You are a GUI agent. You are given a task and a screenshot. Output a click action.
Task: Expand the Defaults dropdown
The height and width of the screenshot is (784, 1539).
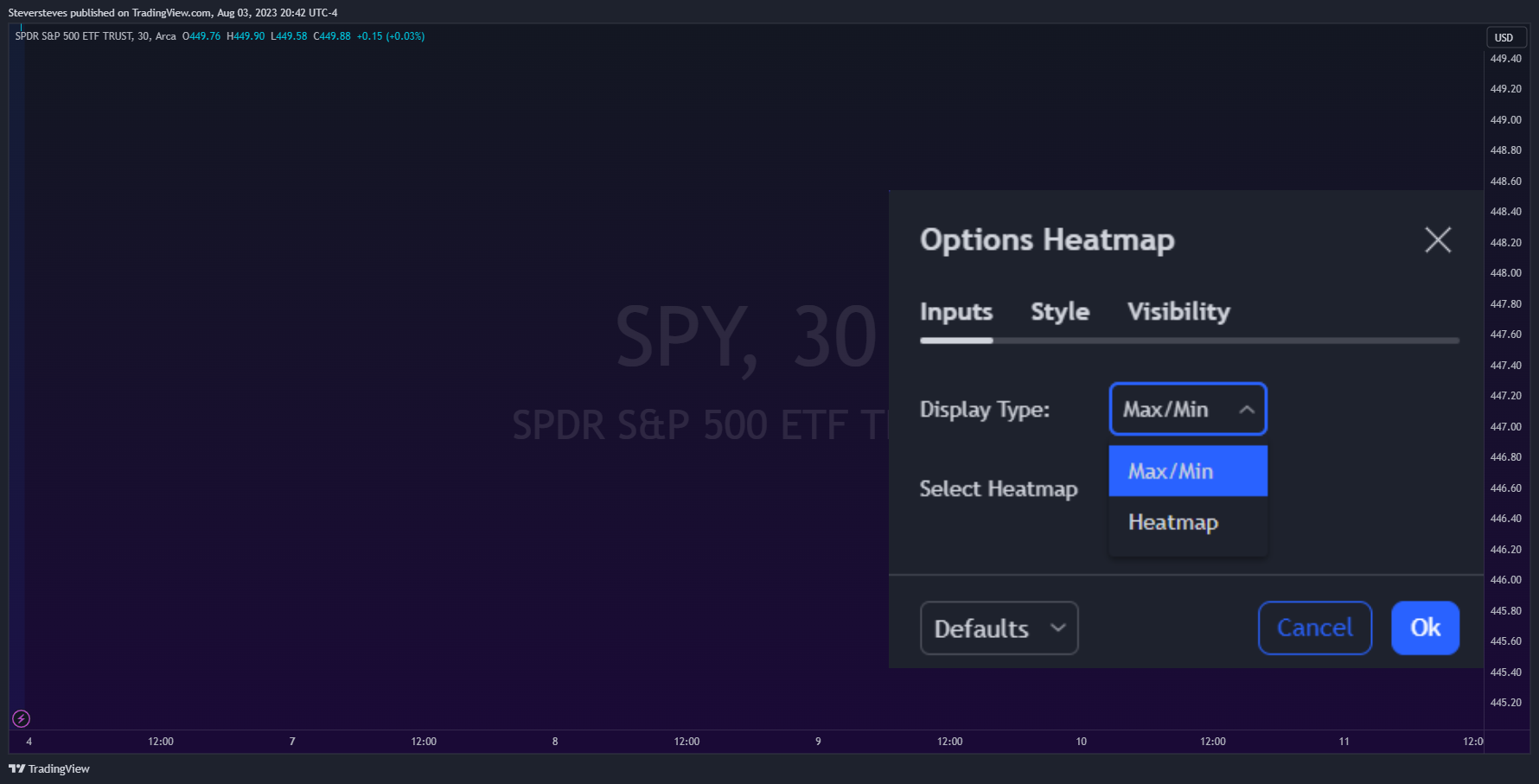click(x=999, y=628)
